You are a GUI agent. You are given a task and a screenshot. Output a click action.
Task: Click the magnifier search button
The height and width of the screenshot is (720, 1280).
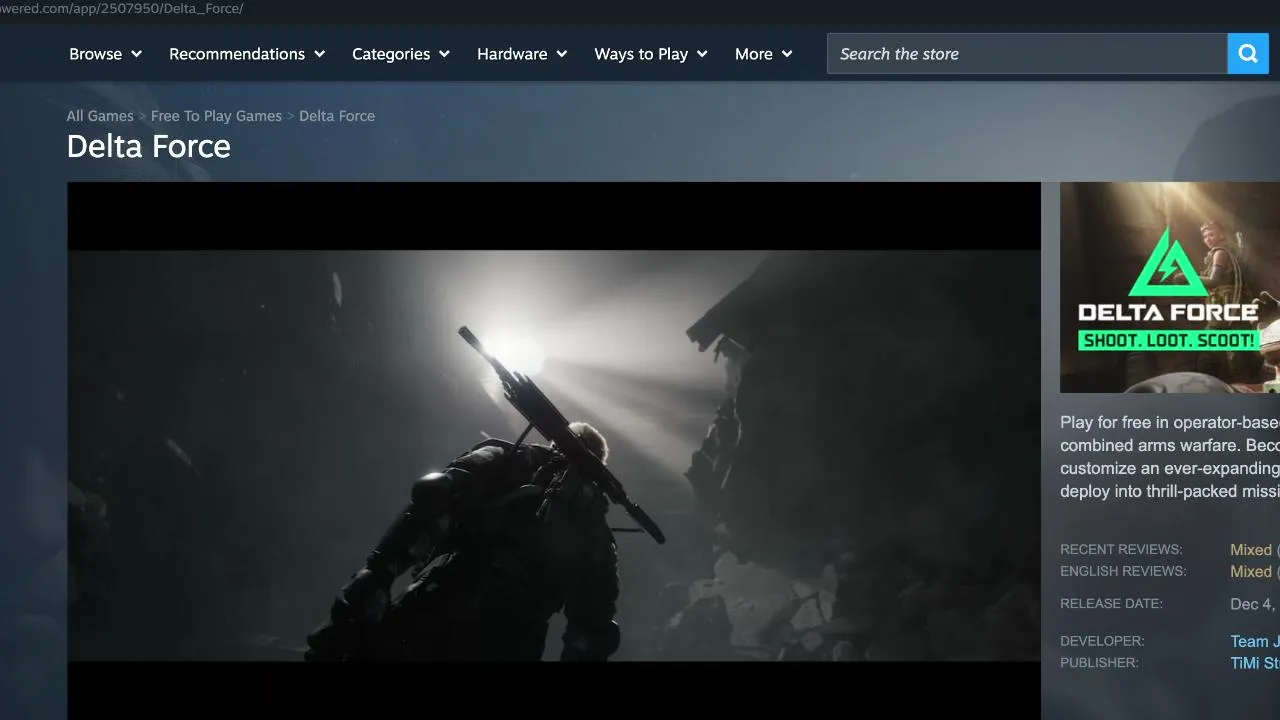[x=1248, y=54]
